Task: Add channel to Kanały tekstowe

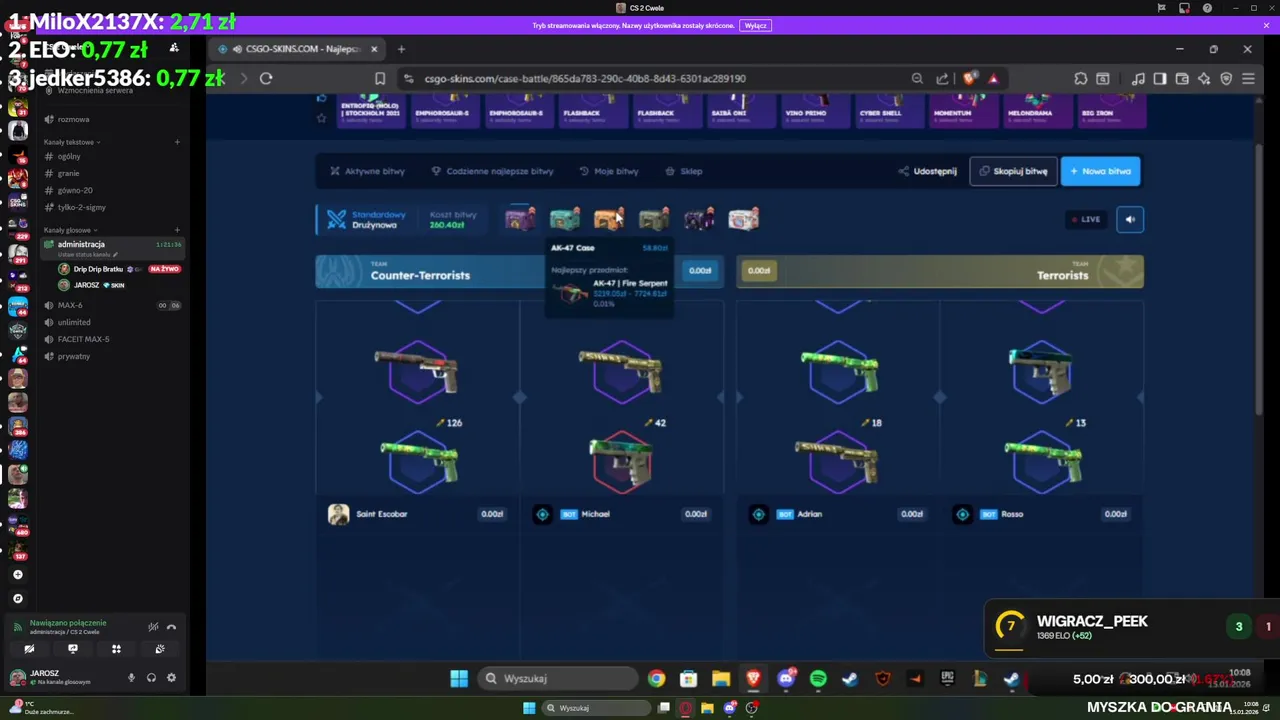Action: coord(177,142)
